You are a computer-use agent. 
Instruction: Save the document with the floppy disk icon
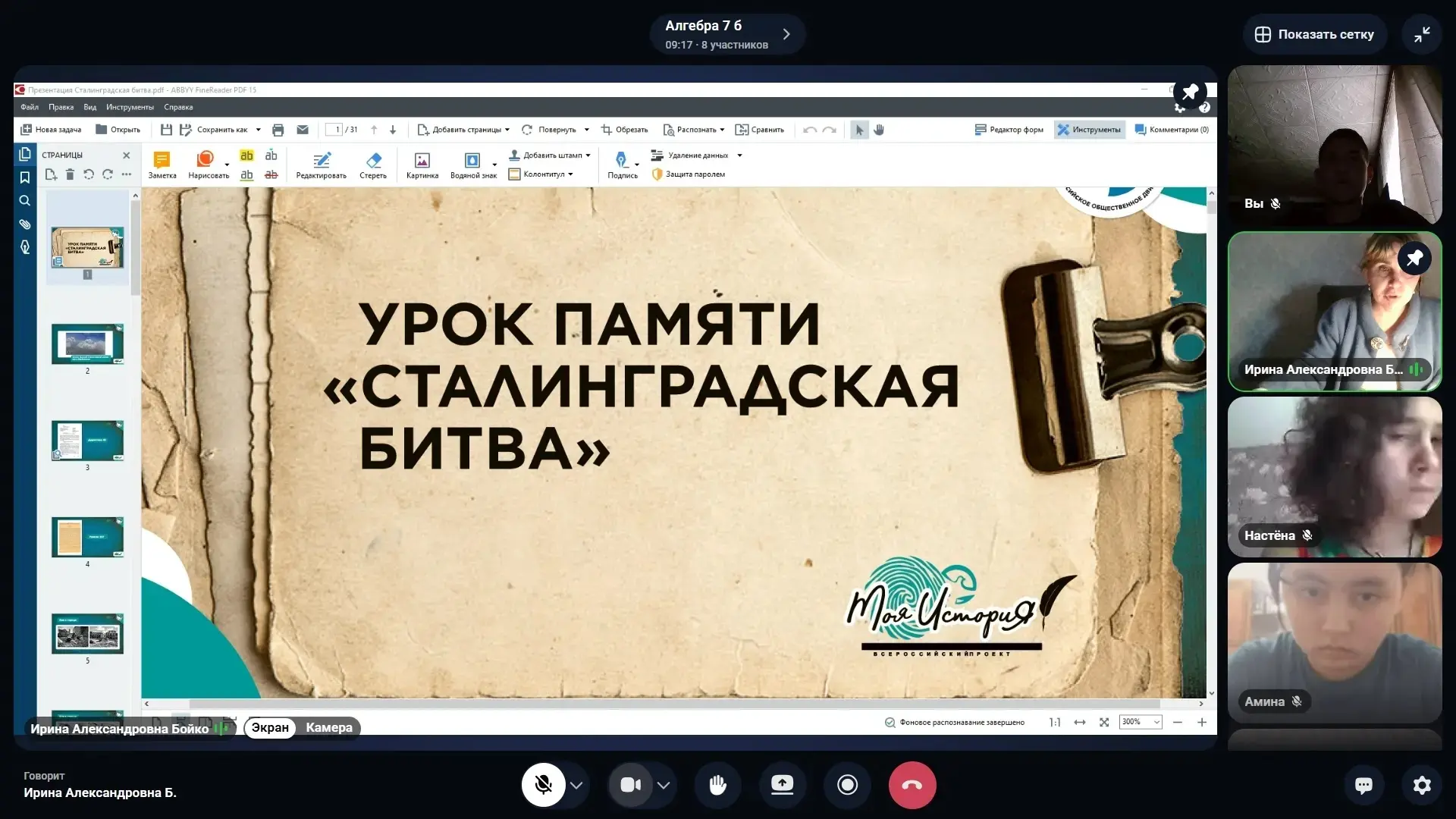pyautogui.click(x=166, y=130)
